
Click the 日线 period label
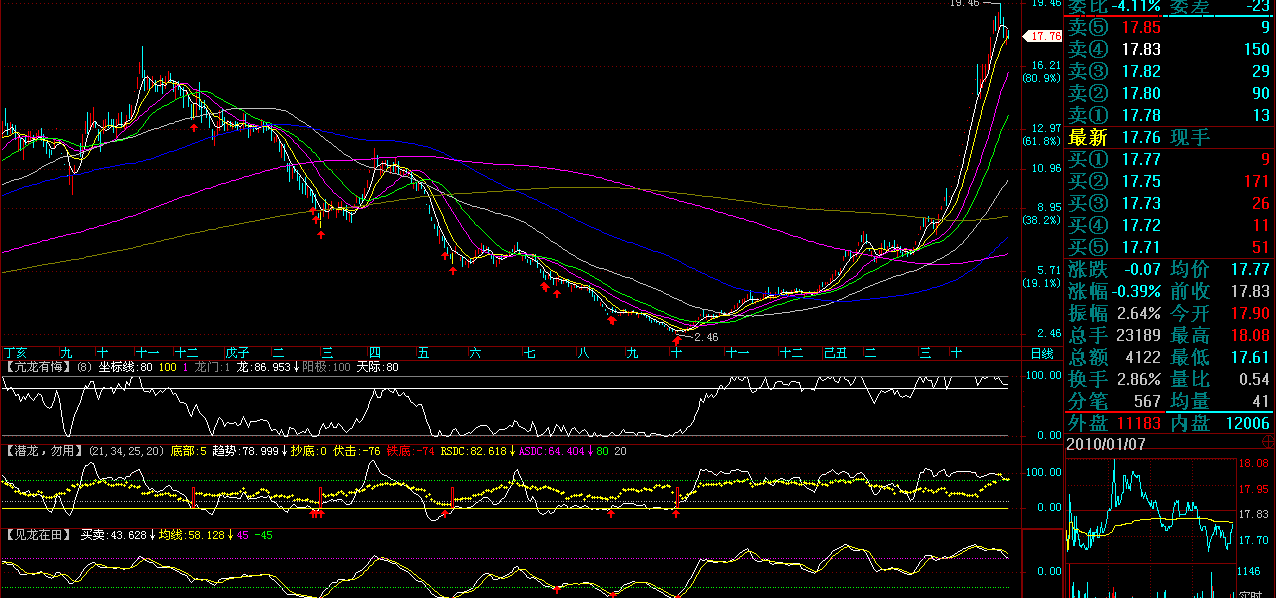pos(1041,353)
